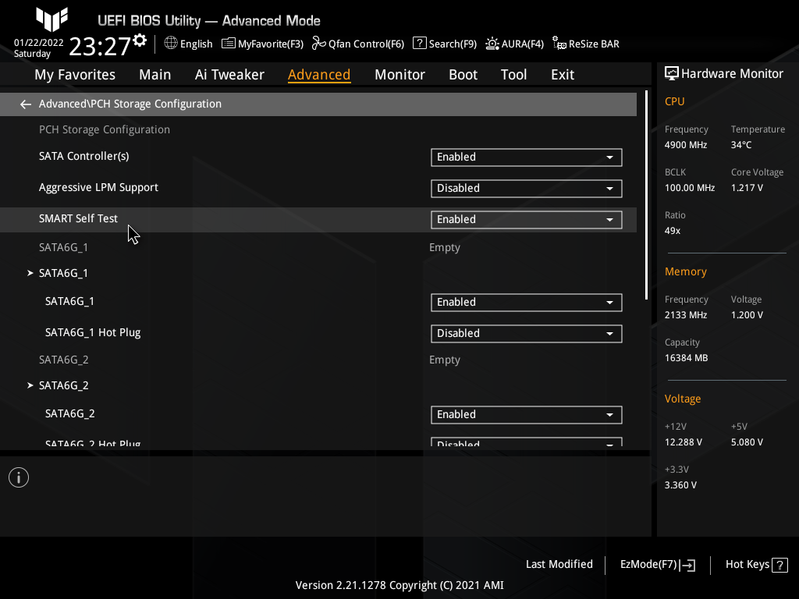Click the vertical scrollbar of settings list

(647, 195)
